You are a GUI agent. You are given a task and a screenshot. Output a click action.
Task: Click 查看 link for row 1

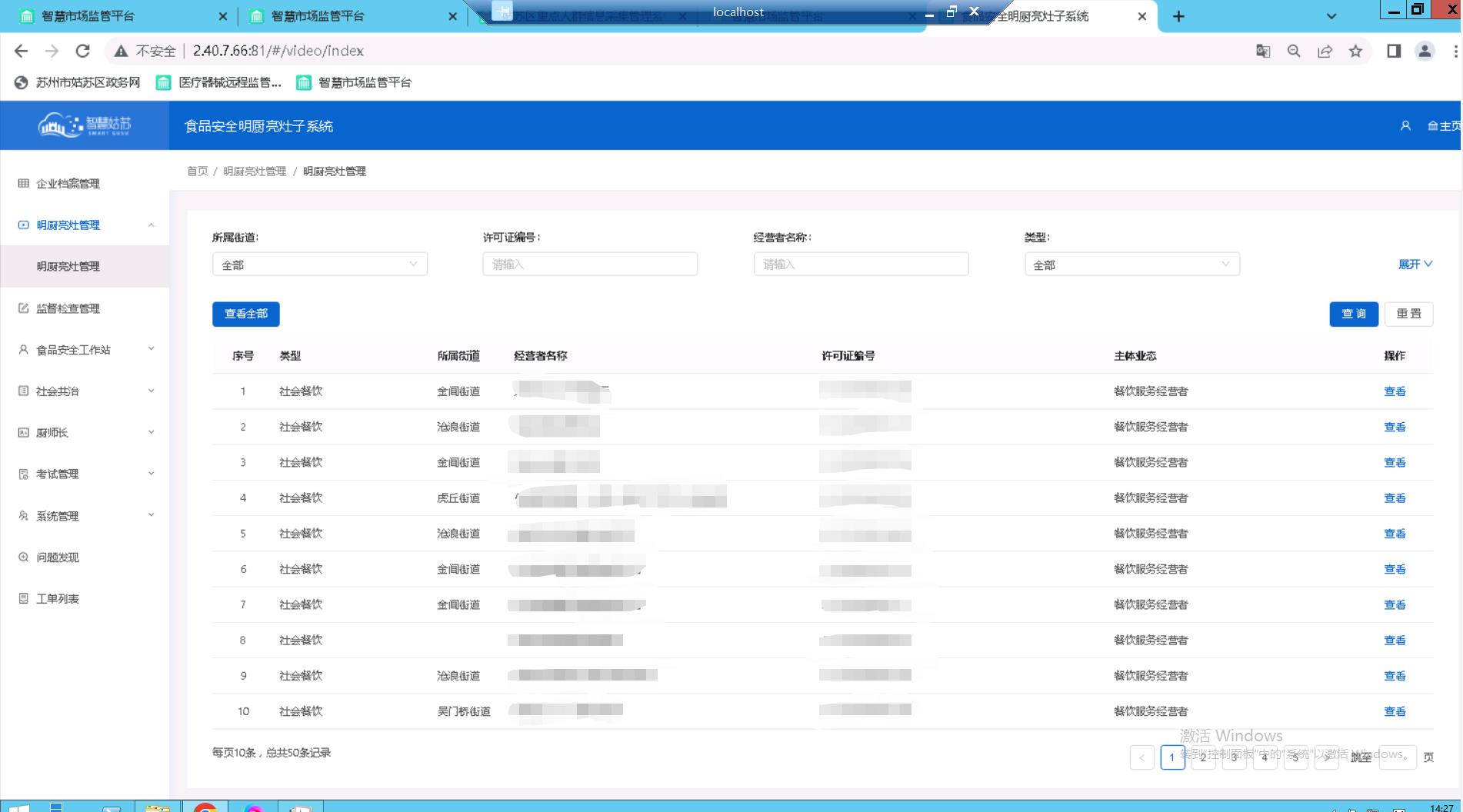coord(1394,391)
